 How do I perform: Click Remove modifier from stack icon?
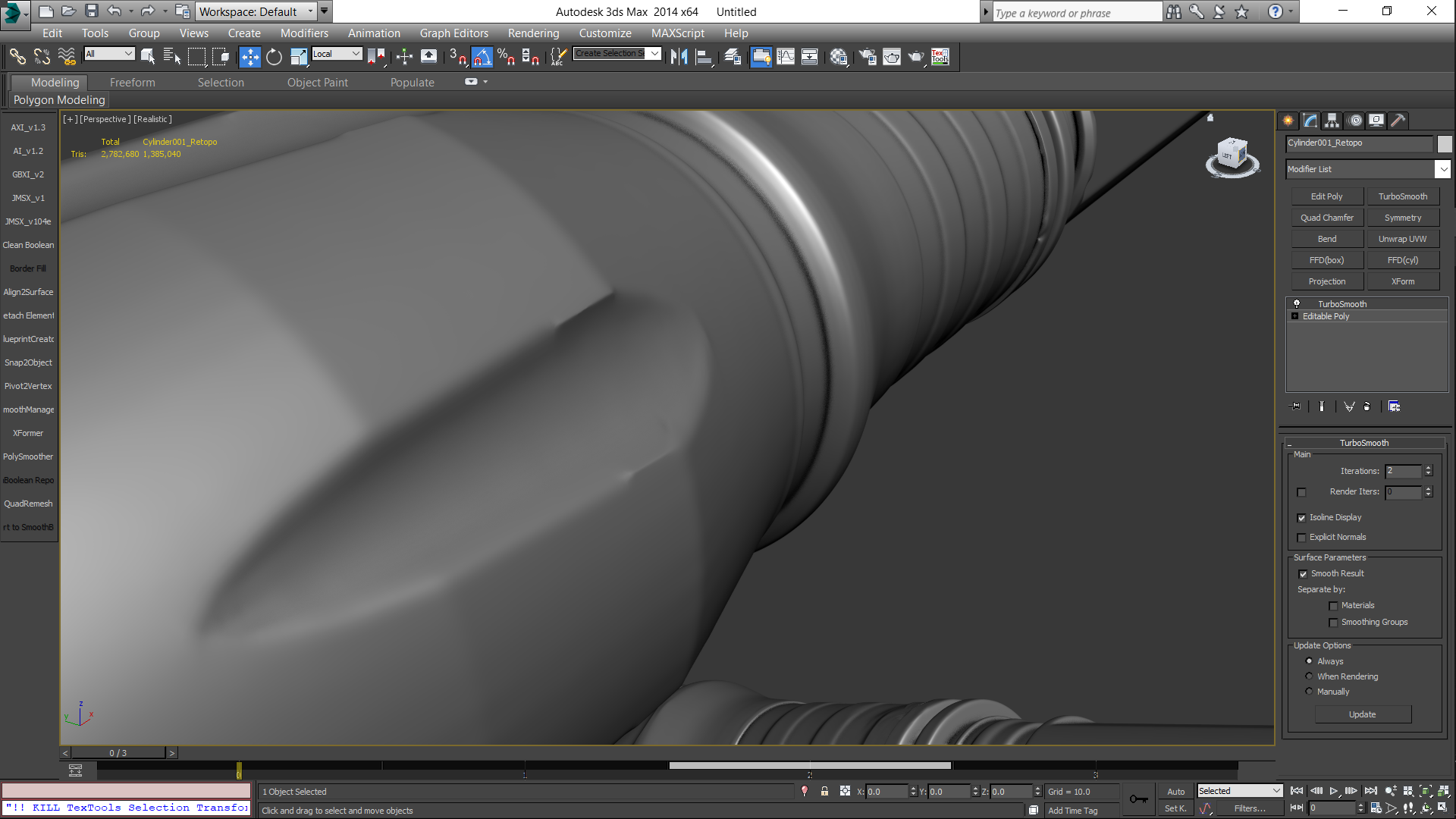[x=1367, y=406]
